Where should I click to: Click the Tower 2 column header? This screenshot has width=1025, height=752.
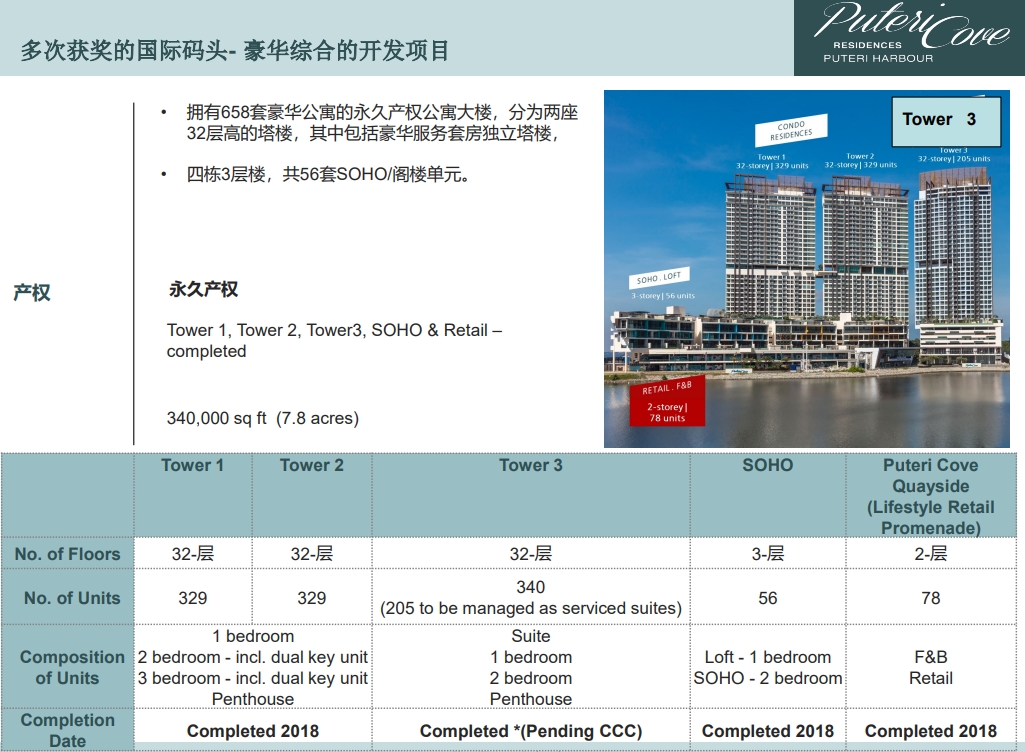311,465
